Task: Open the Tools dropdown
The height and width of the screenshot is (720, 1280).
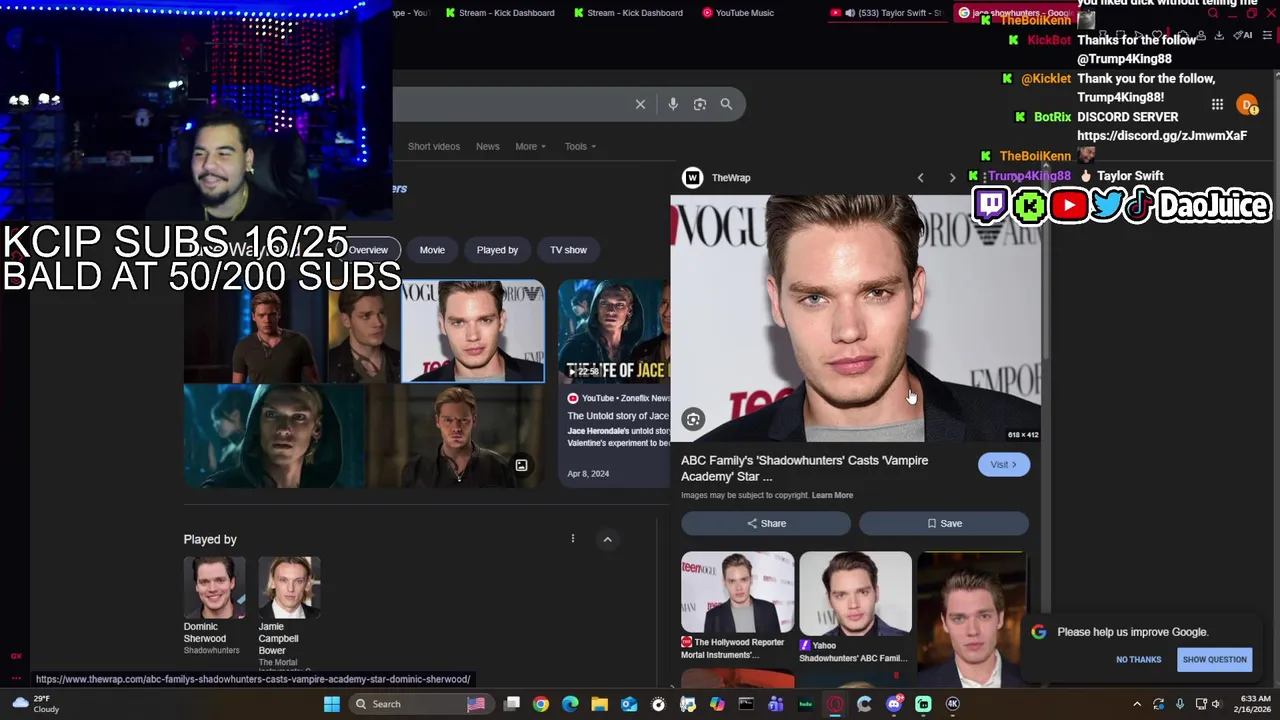Action: (580, 146)
